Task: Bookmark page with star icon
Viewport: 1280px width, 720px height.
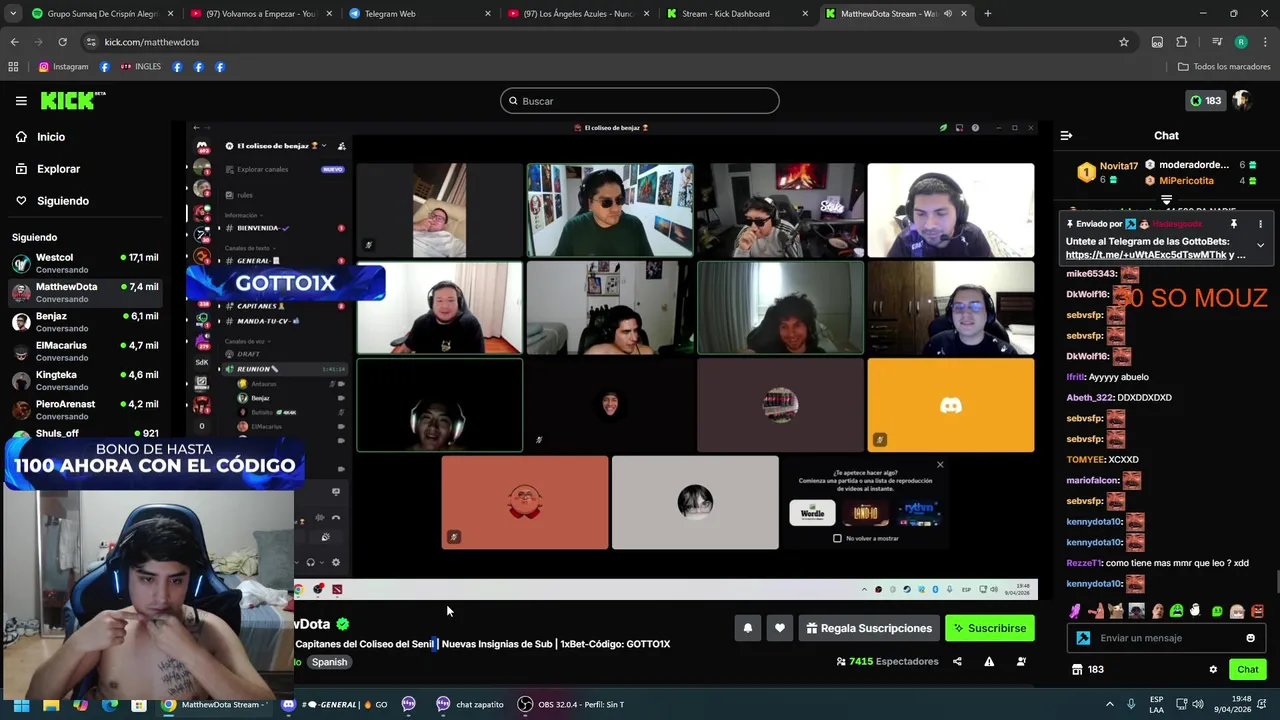Action: (1124, 42)
